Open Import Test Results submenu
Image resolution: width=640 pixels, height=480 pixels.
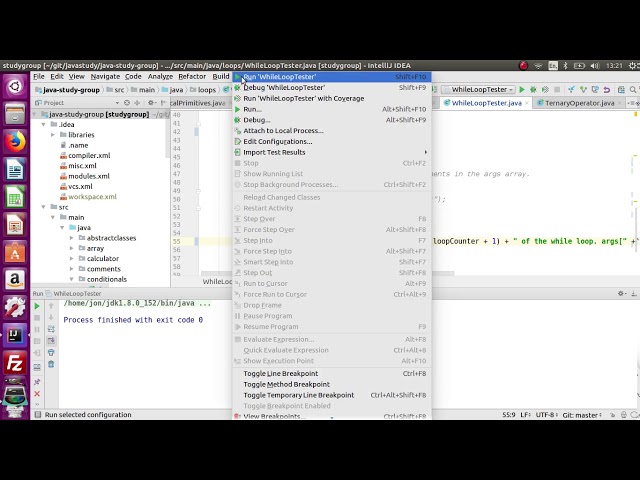332,152
